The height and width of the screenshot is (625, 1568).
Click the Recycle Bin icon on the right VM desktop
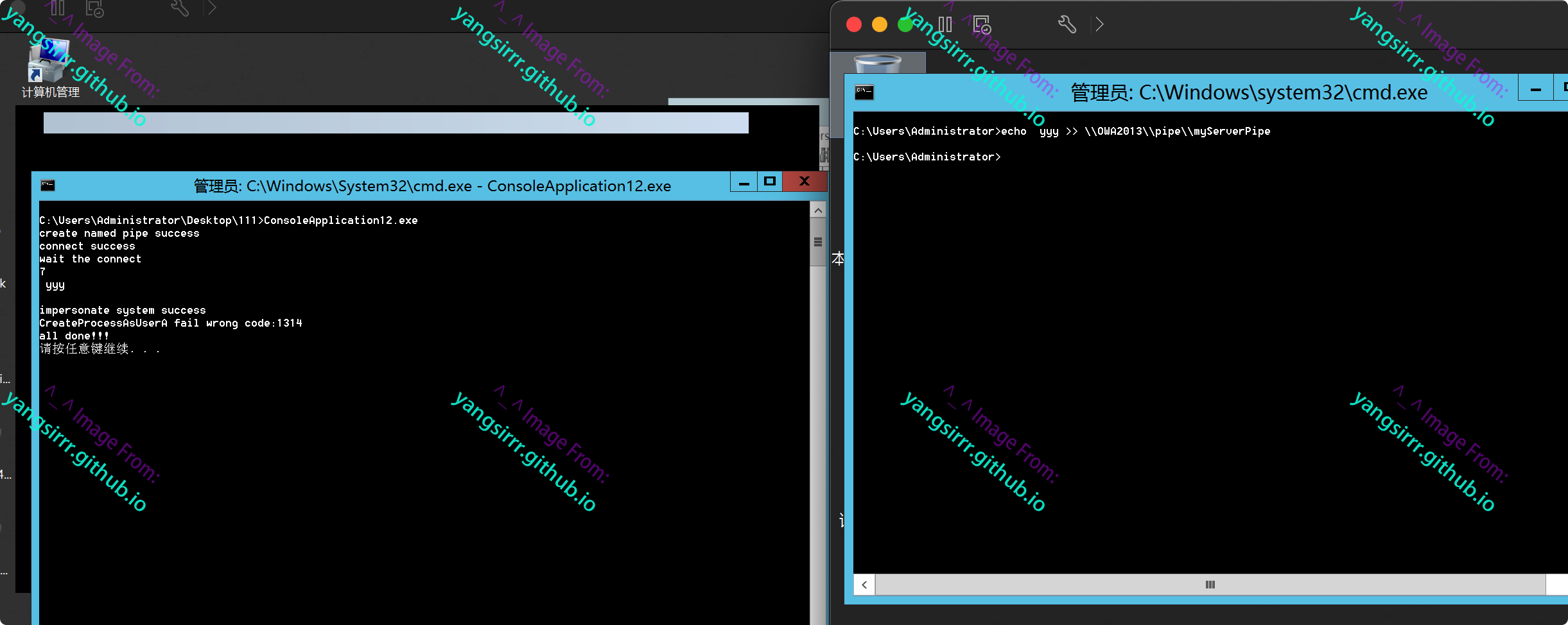[x=878, y=64]
